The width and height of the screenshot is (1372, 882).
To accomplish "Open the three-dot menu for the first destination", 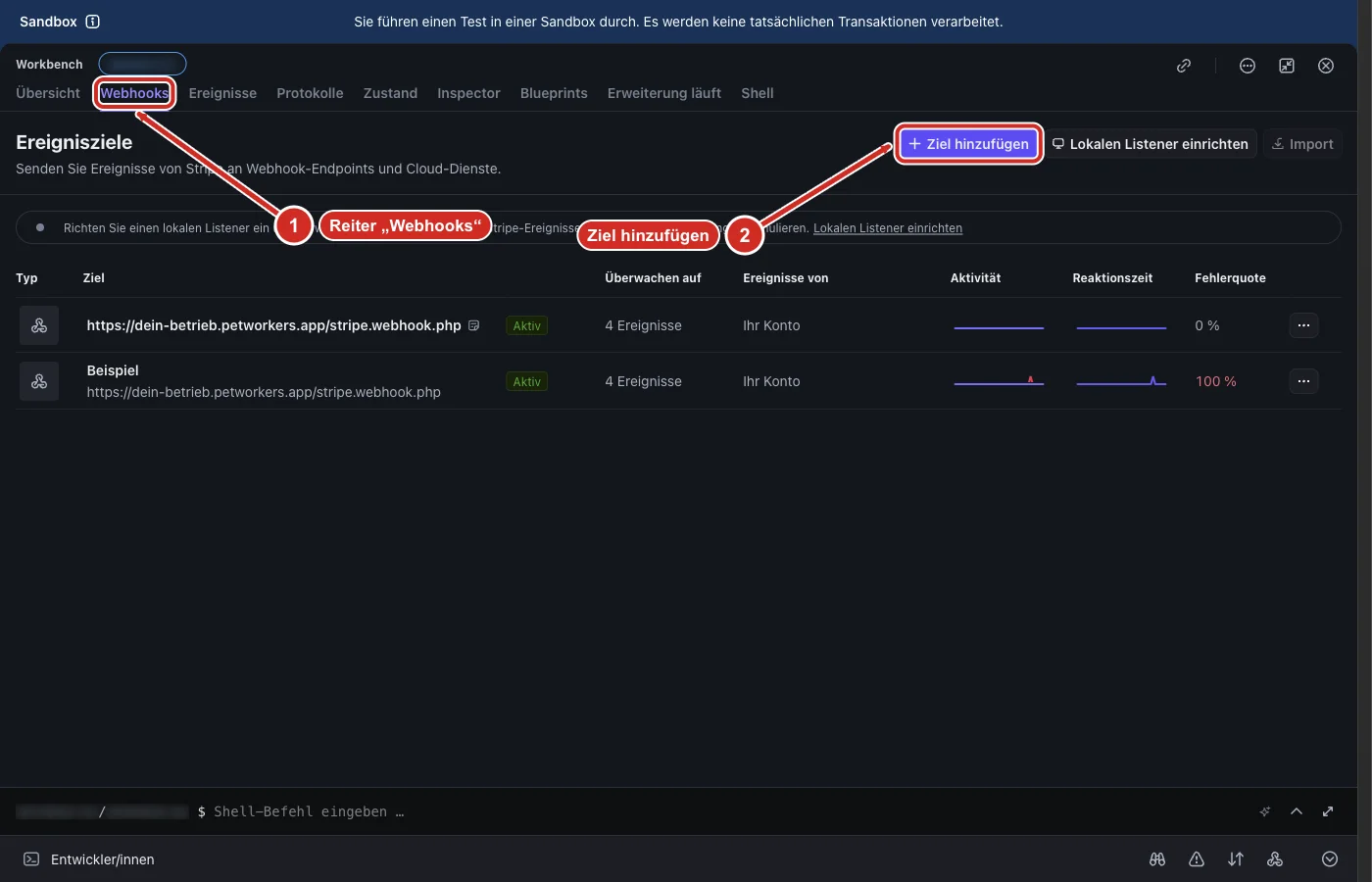I will click(x=1303, y=325).
